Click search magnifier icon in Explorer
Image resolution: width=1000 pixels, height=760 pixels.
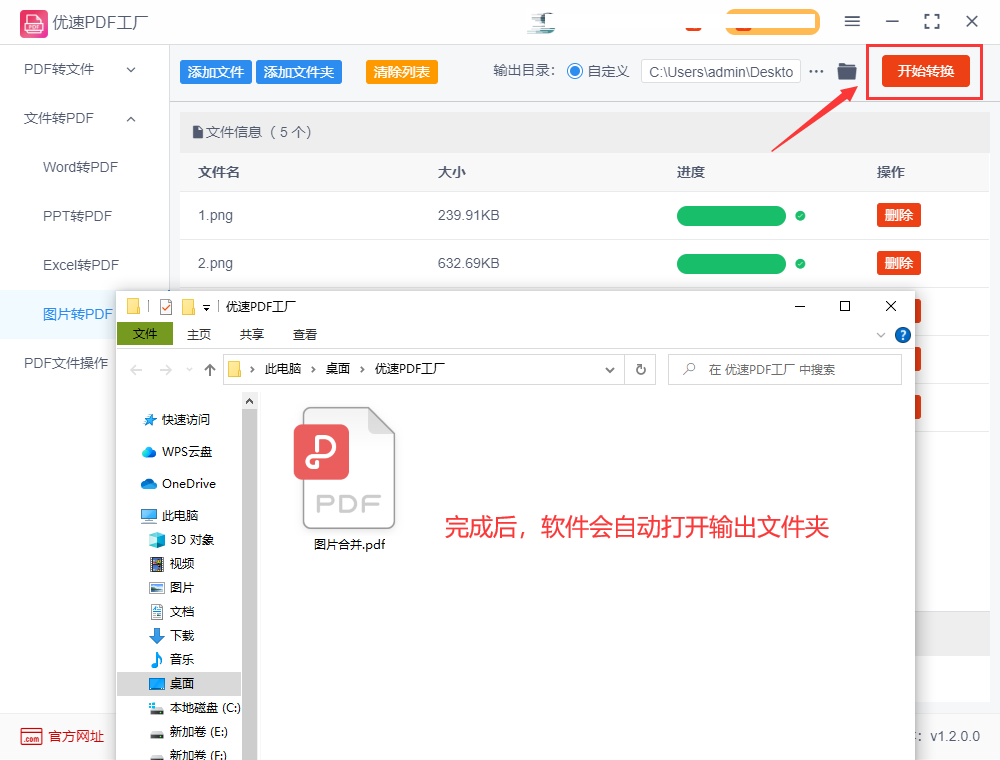click(689, 369)
